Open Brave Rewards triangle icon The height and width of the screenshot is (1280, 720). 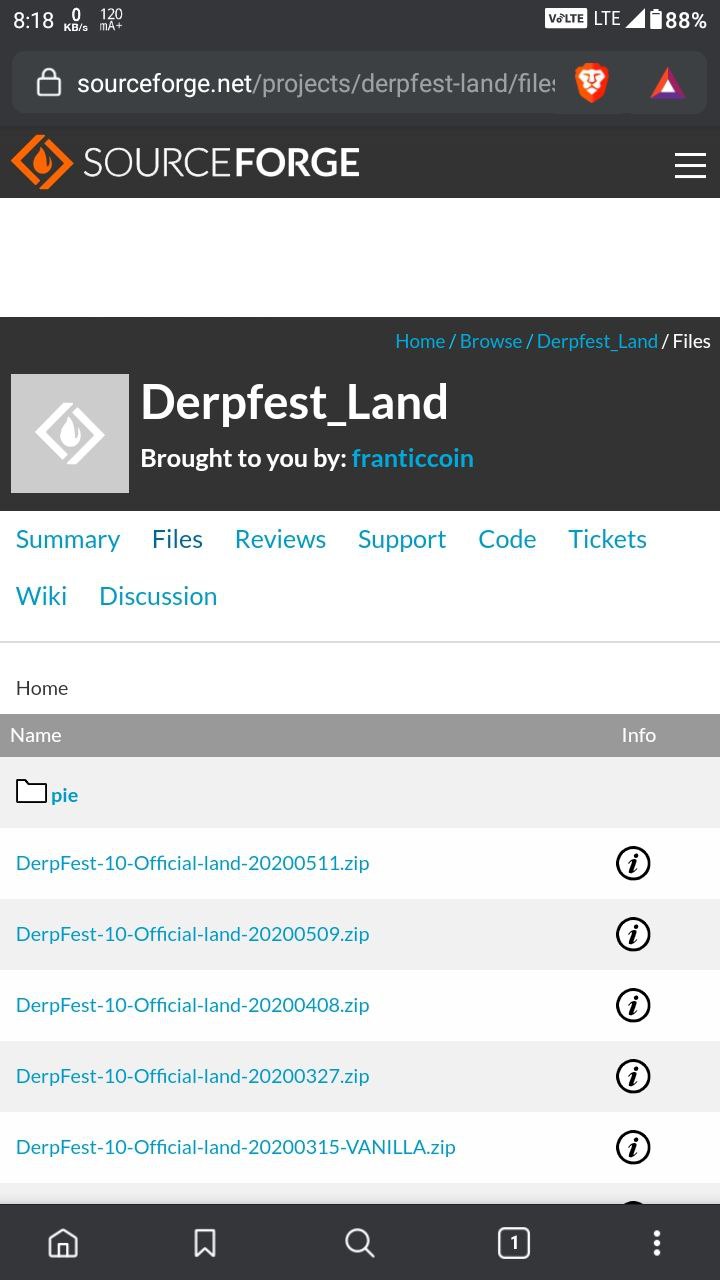point(667,84)
